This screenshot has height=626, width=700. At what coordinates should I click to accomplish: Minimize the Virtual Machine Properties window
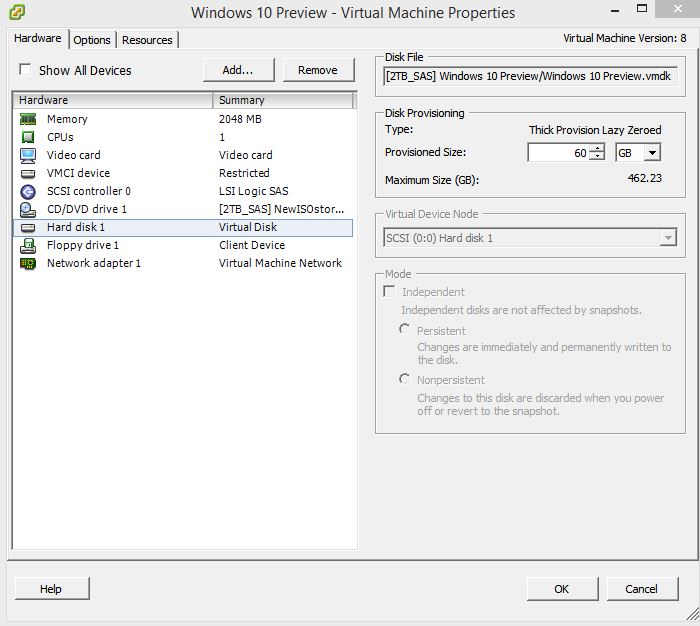pos(615,10)
